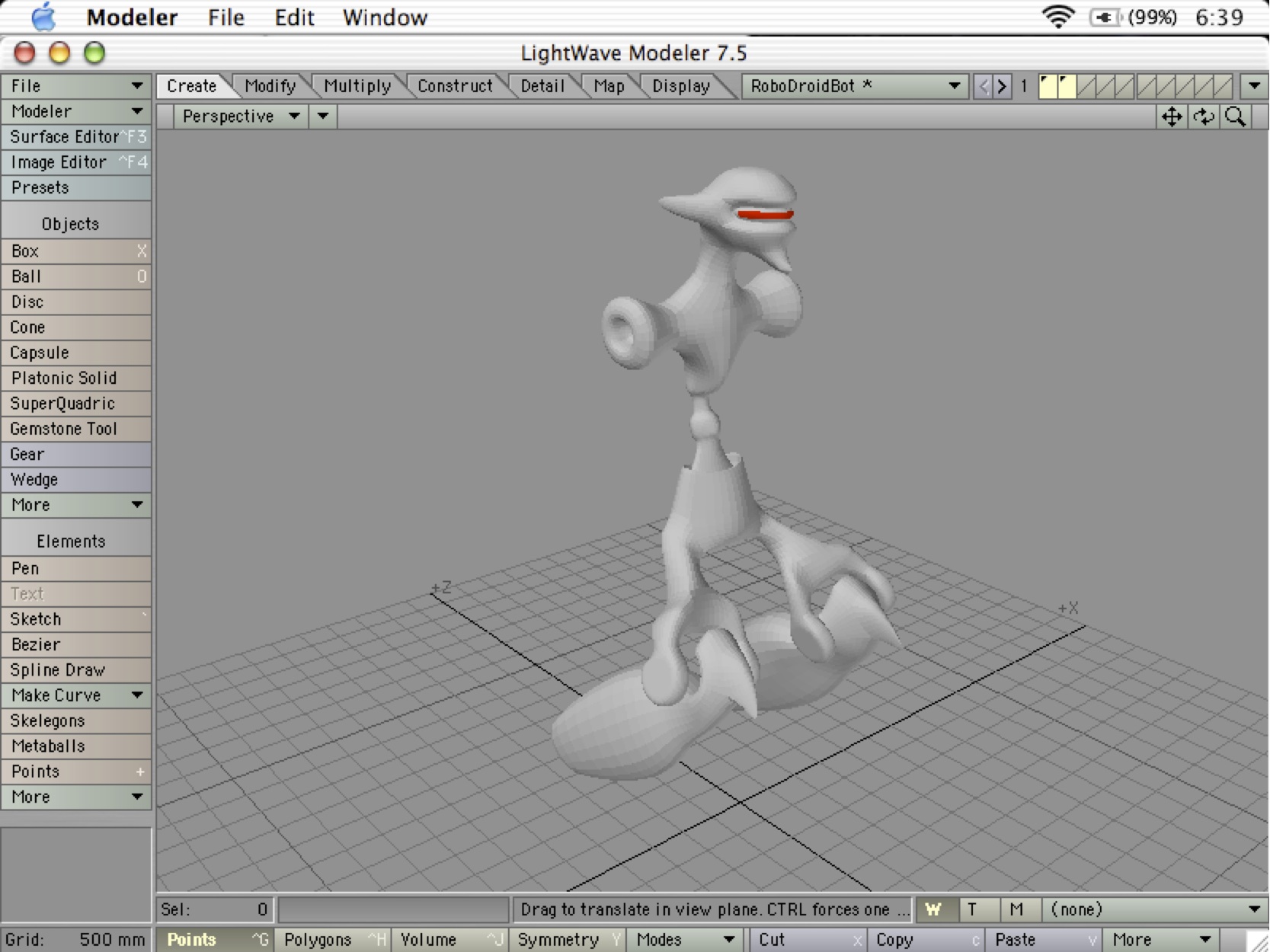Click the viewport pan (move) icon
The height and width of the screenshot is (952, 1270).
click(x=1171, y=117)
